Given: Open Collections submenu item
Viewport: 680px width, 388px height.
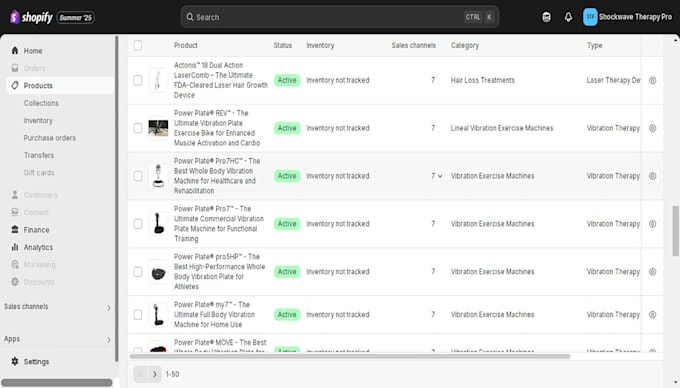Looking at the screenshot, I should [41, 103].
